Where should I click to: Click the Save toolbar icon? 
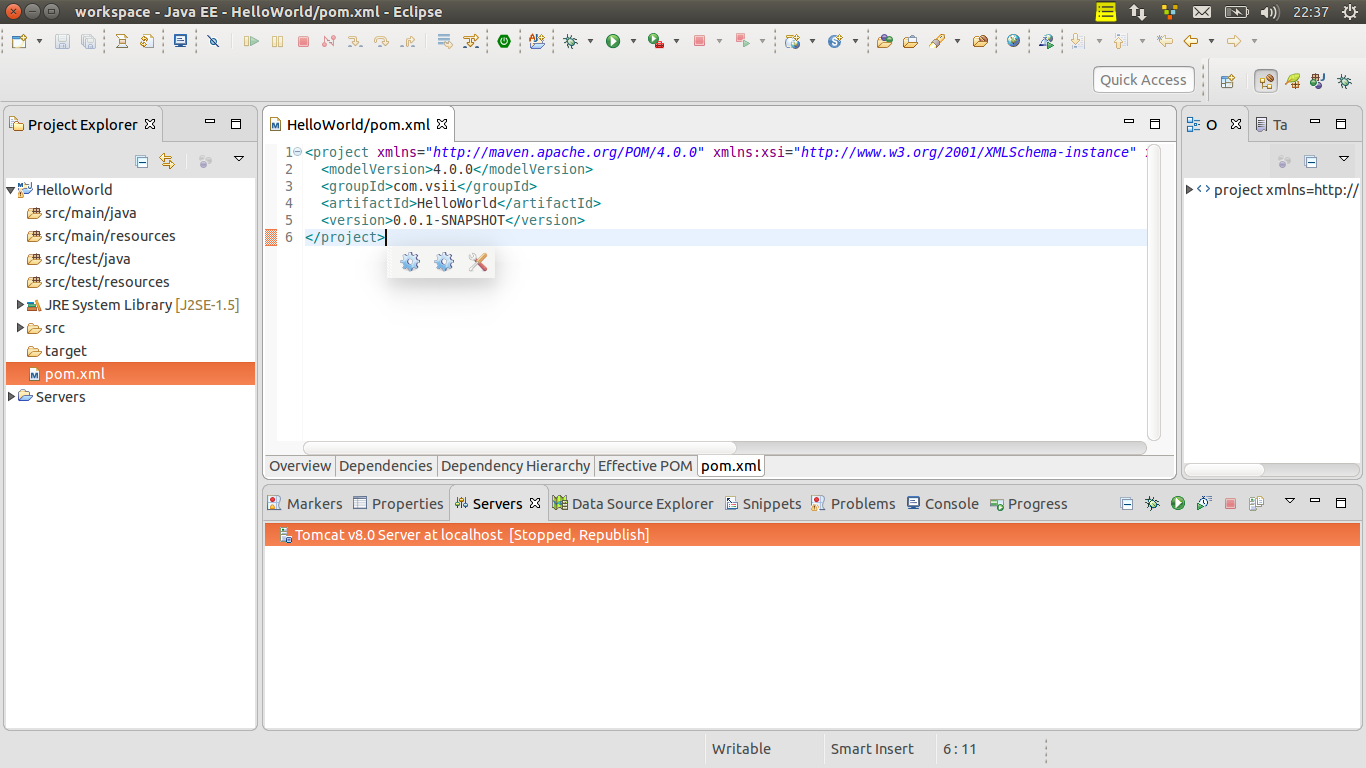point(62,41)
